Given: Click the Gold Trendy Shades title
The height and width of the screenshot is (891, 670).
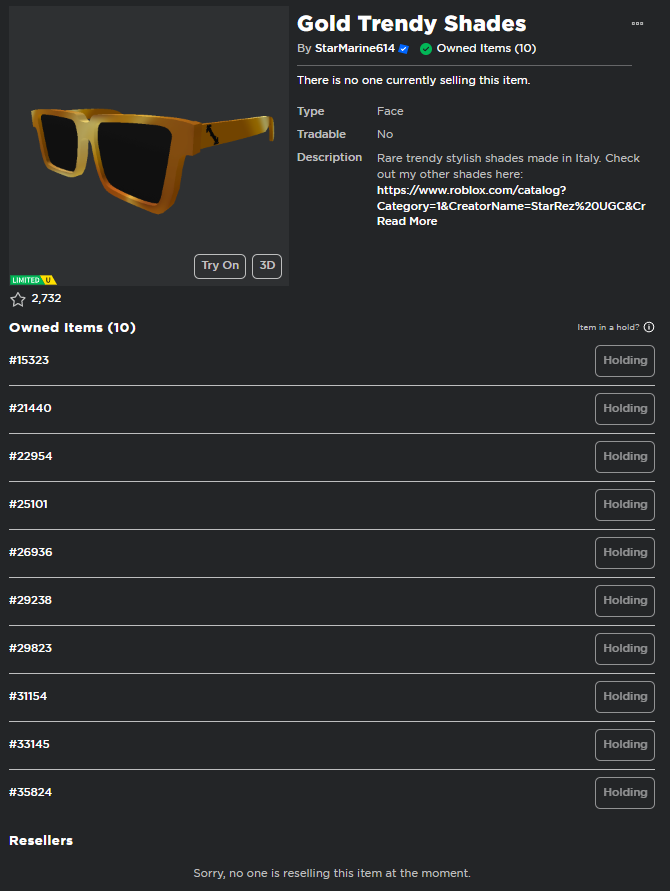Looking at the screenshot, I should pos(411,24).
